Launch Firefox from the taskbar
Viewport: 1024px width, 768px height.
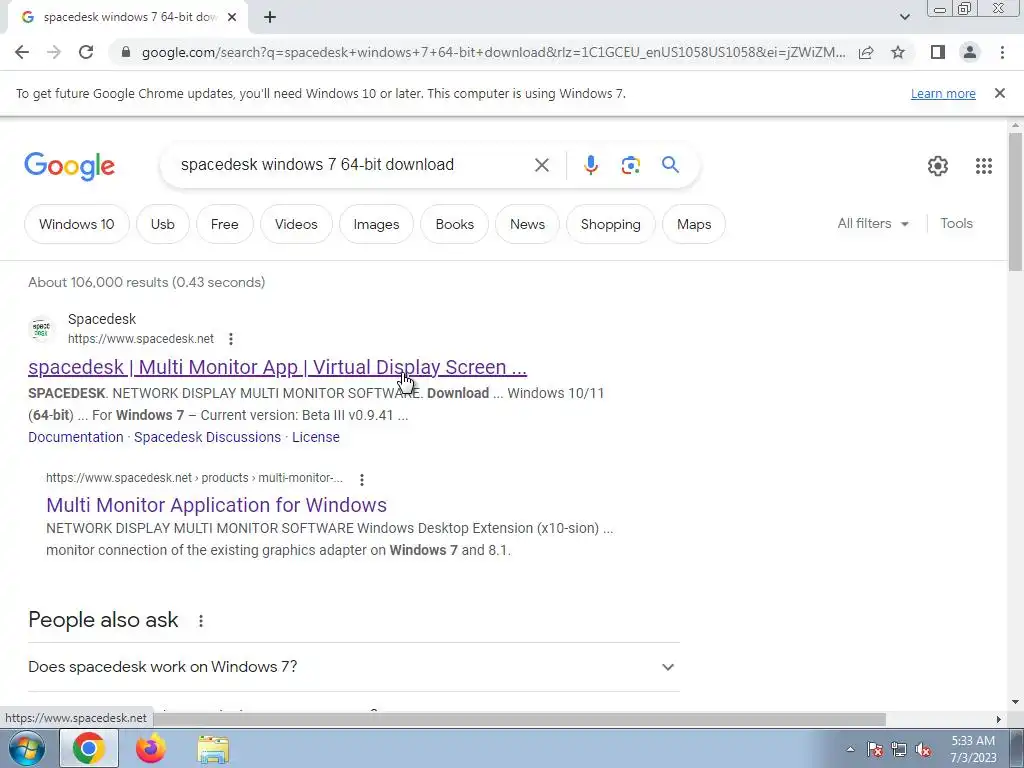(151, 748)
